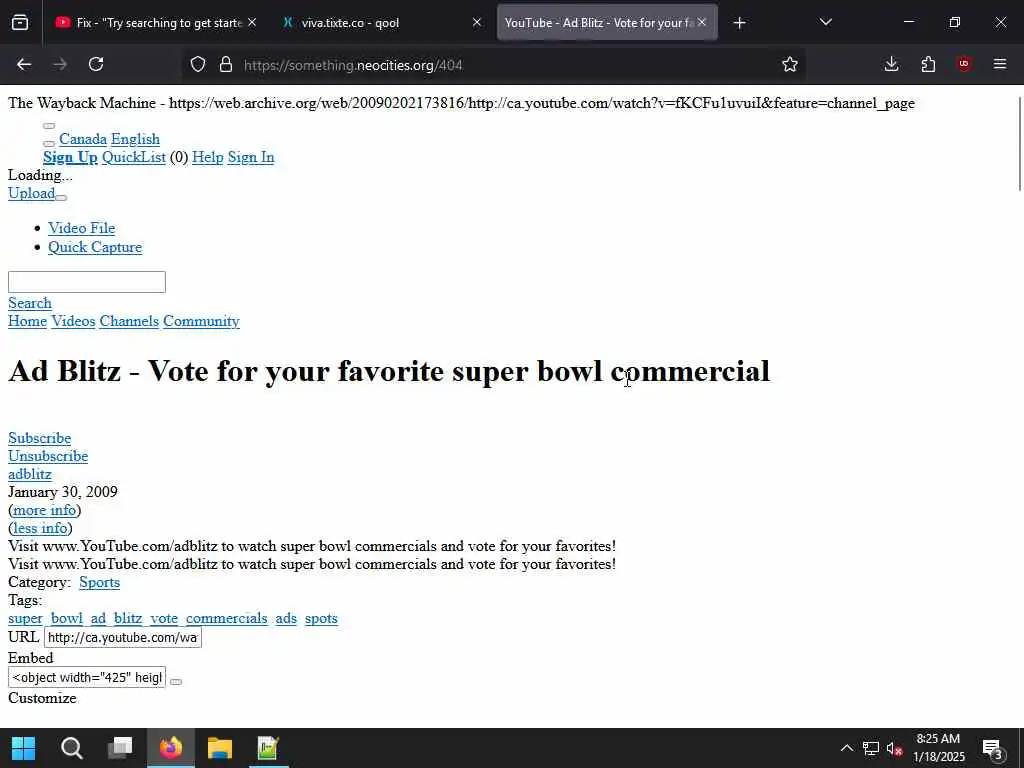Show hidden system tray icons
The height and width of the screenshot is (768, 1024).
coord(846,748)
